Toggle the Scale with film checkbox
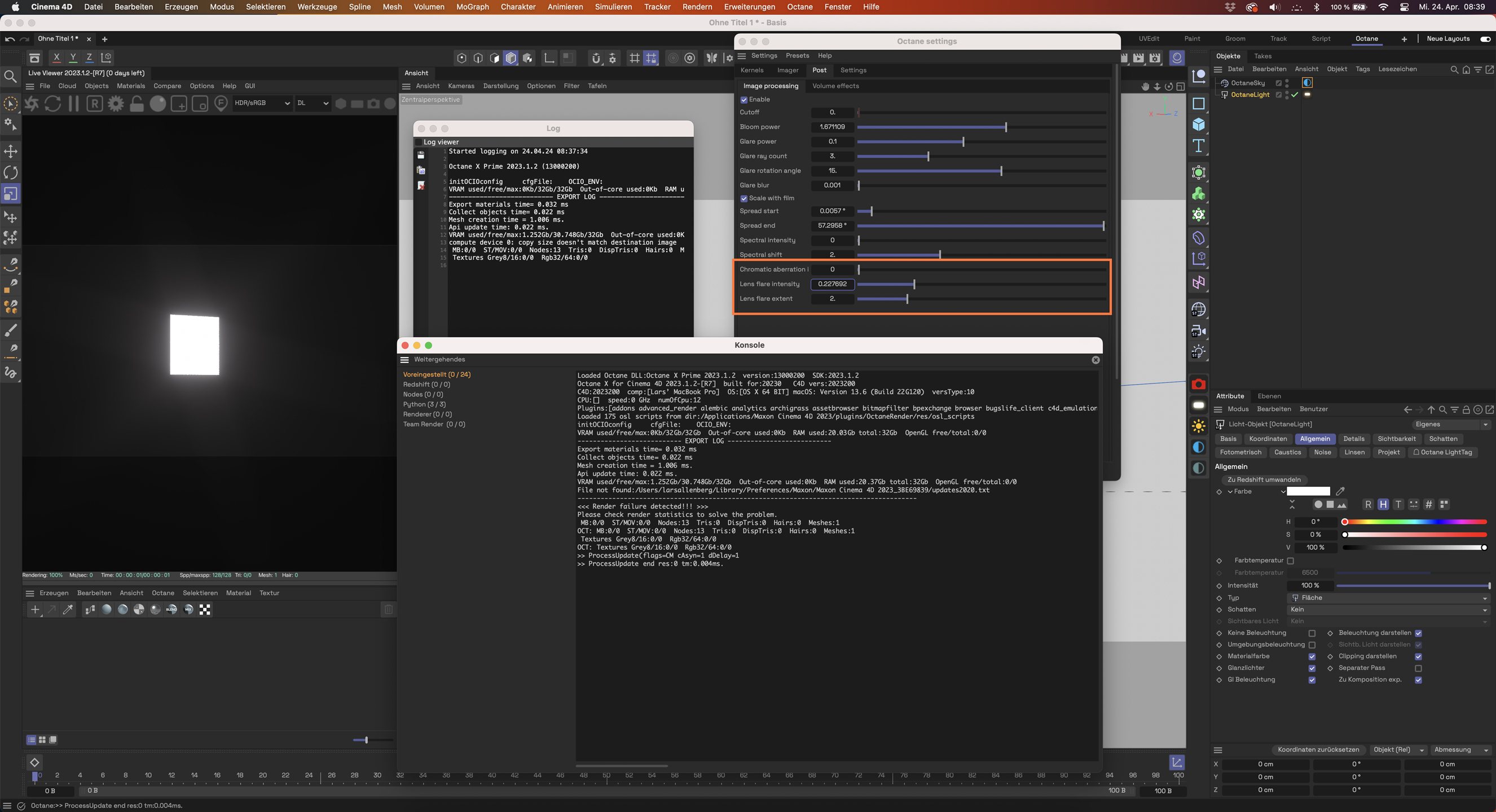The width and height of the screenshot is (1496, 812). pos(744,198)
